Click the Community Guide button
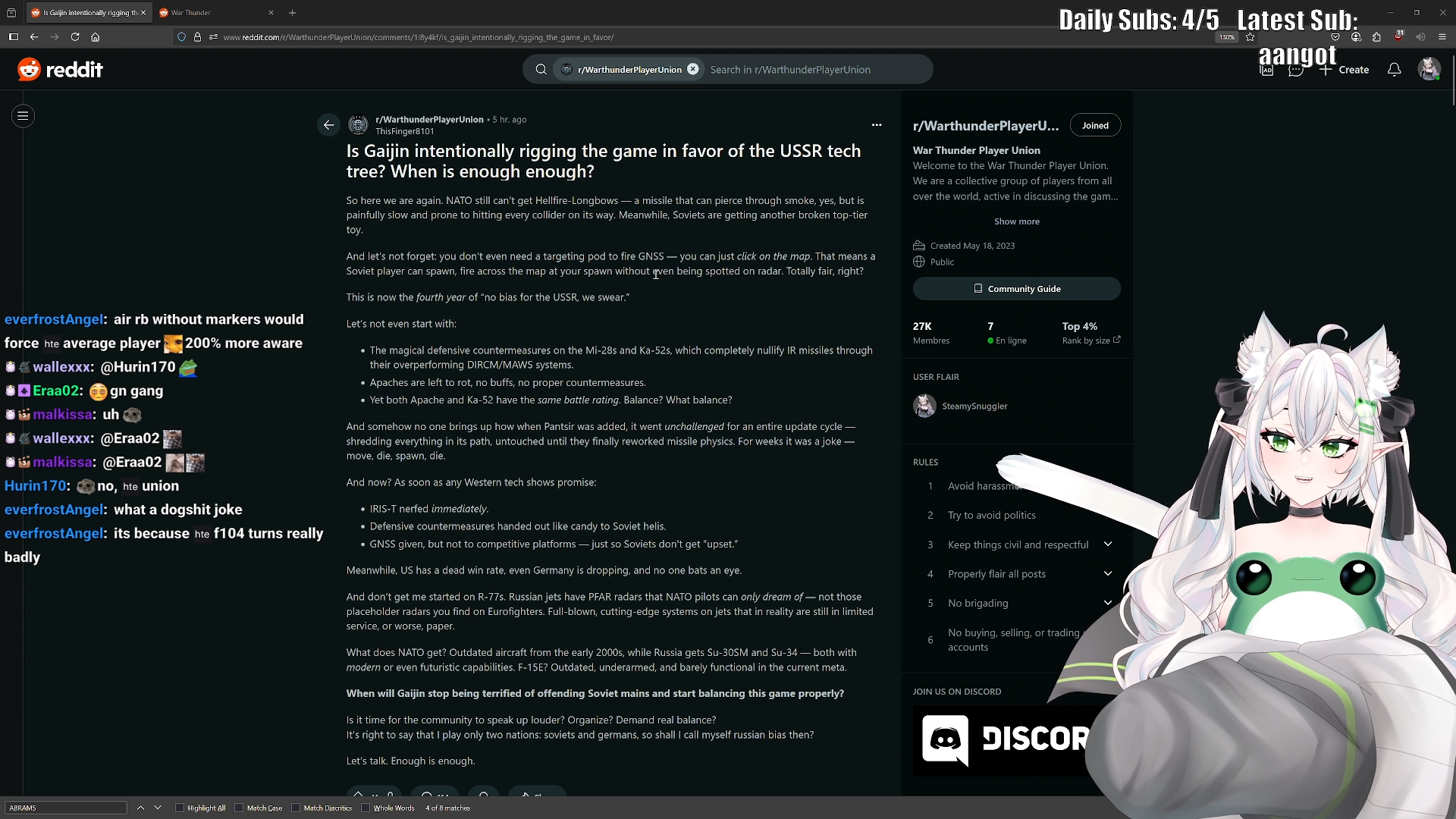This screenshot has width=1456, height=819. [1016, 289]
